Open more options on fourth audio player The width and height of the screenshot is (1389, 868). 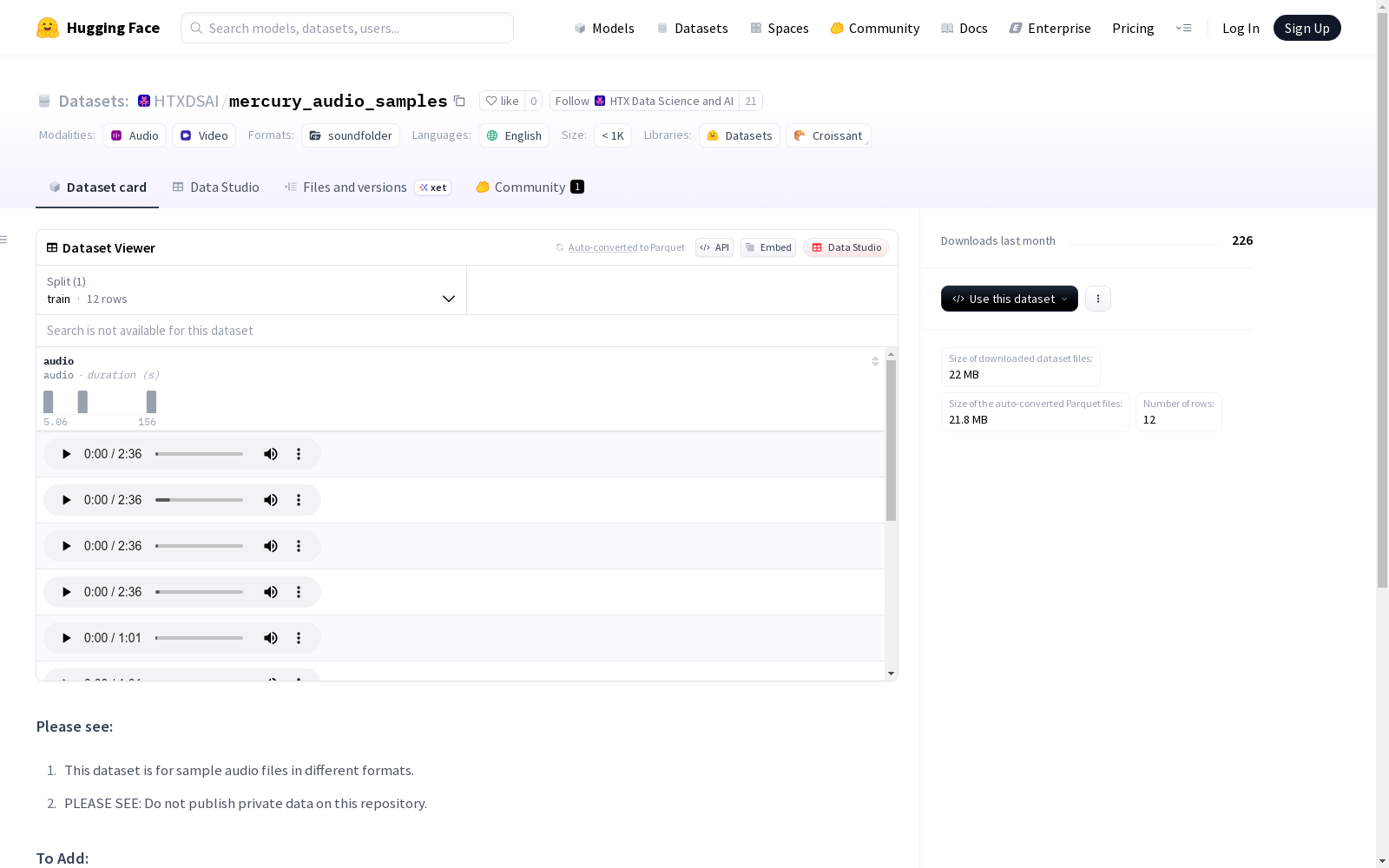299,592
